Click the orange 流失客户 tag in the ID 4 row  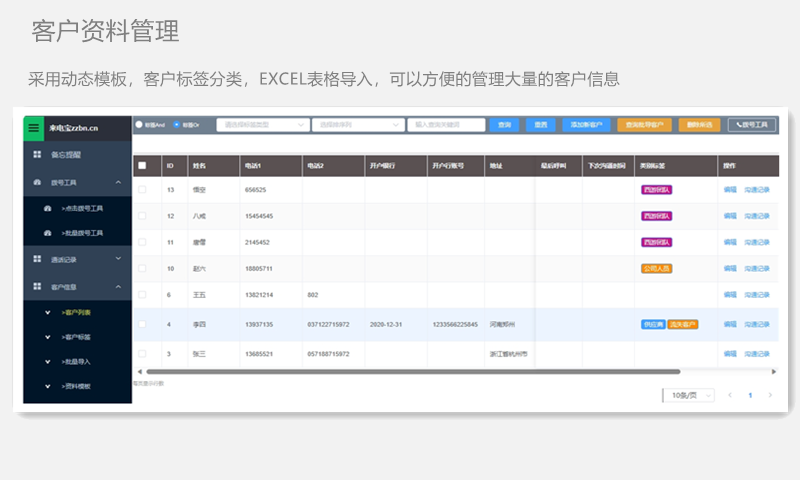tap(683, 324)
